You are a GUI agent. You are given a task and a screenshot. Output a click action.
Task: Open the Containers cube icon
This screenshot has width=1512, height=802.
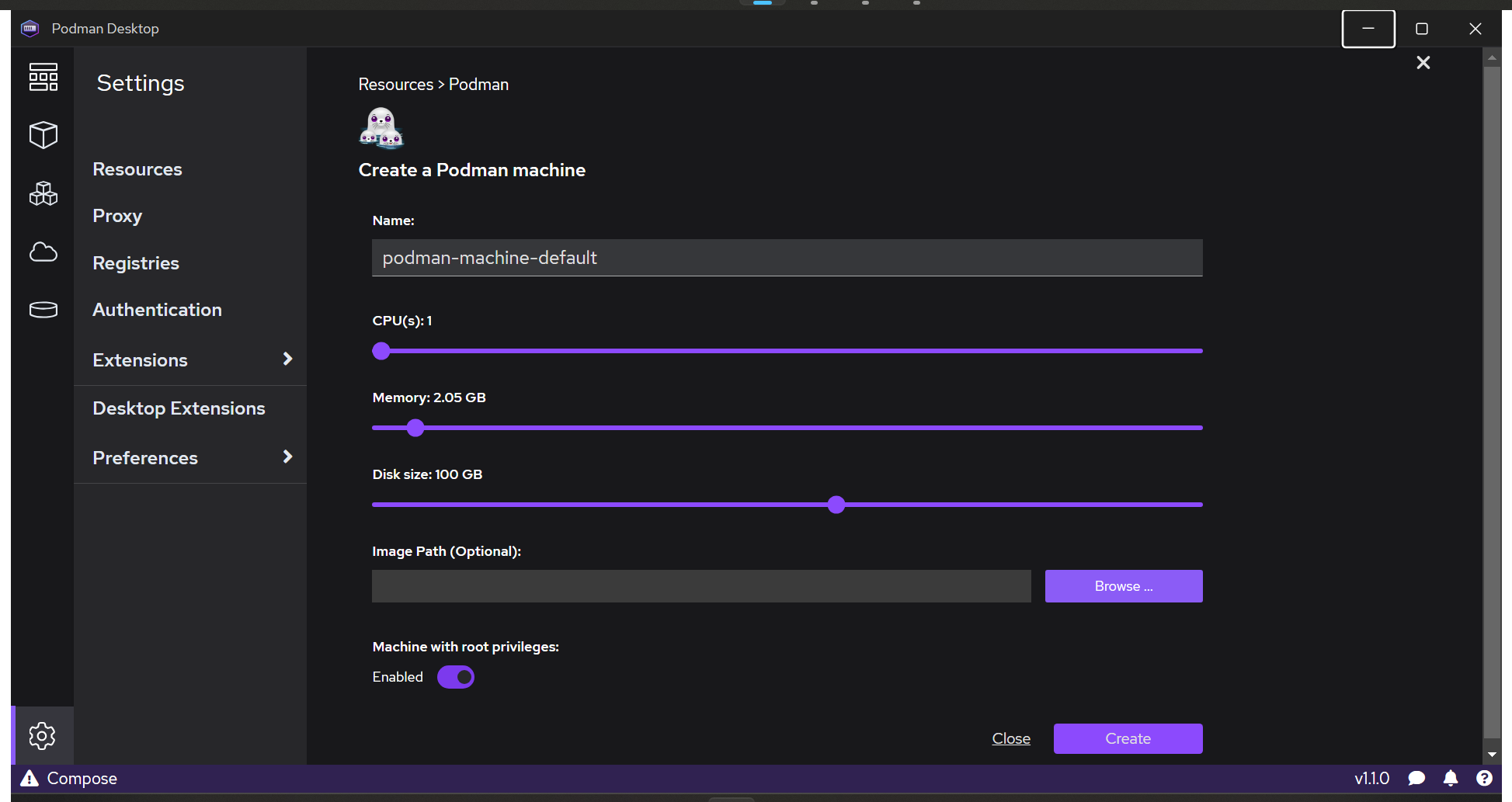[x=43, y=135]
